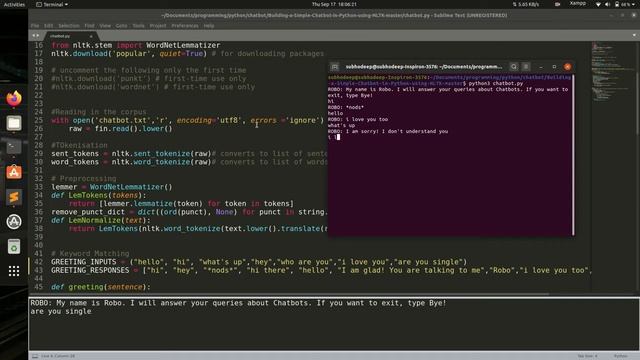Click the editor horizontal scrollbar

(x=289, y=293)
